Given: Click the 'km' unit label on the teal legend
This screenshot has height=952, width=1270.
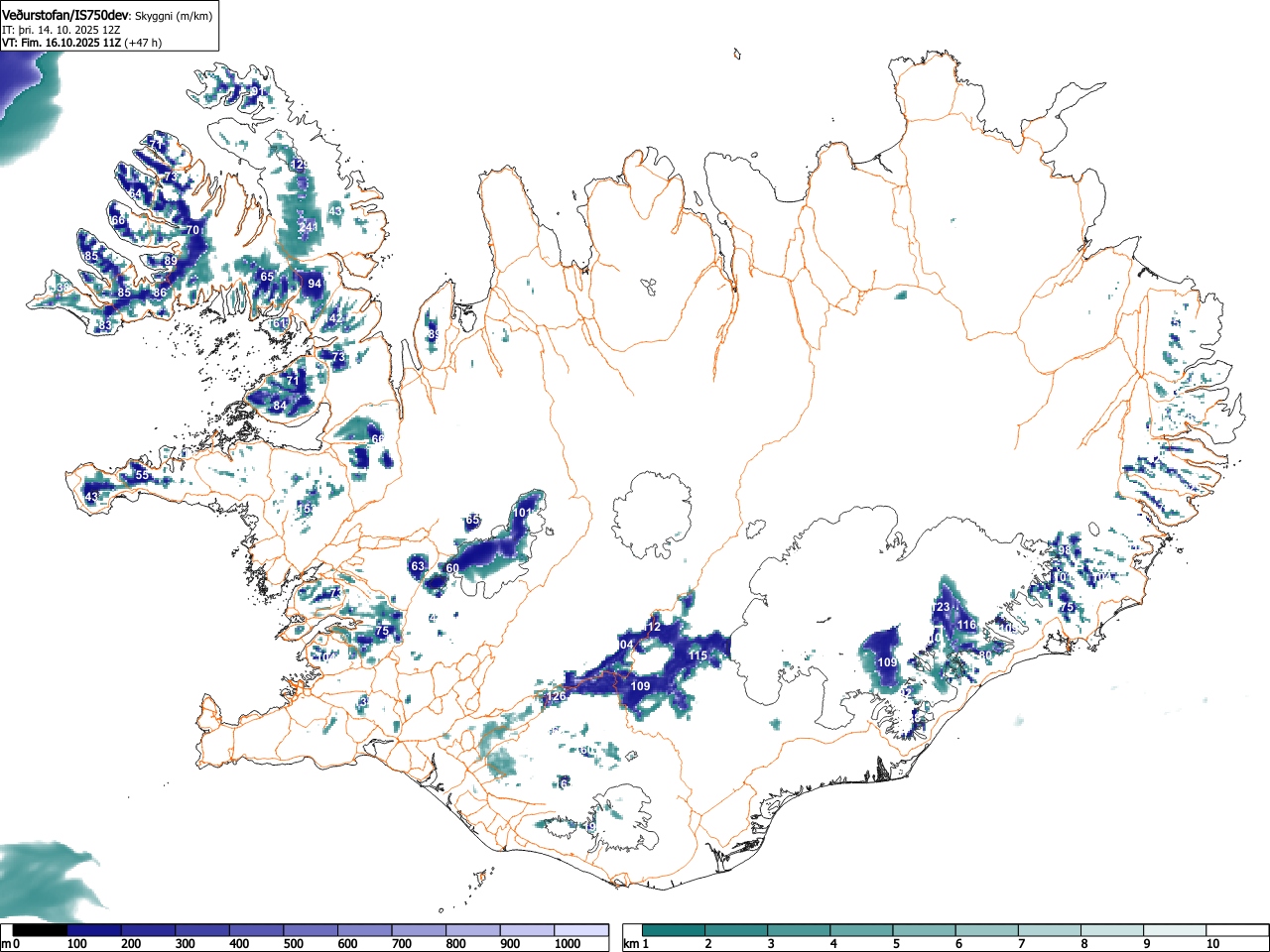Looking at the screenshot, I should tap(631, 944).
